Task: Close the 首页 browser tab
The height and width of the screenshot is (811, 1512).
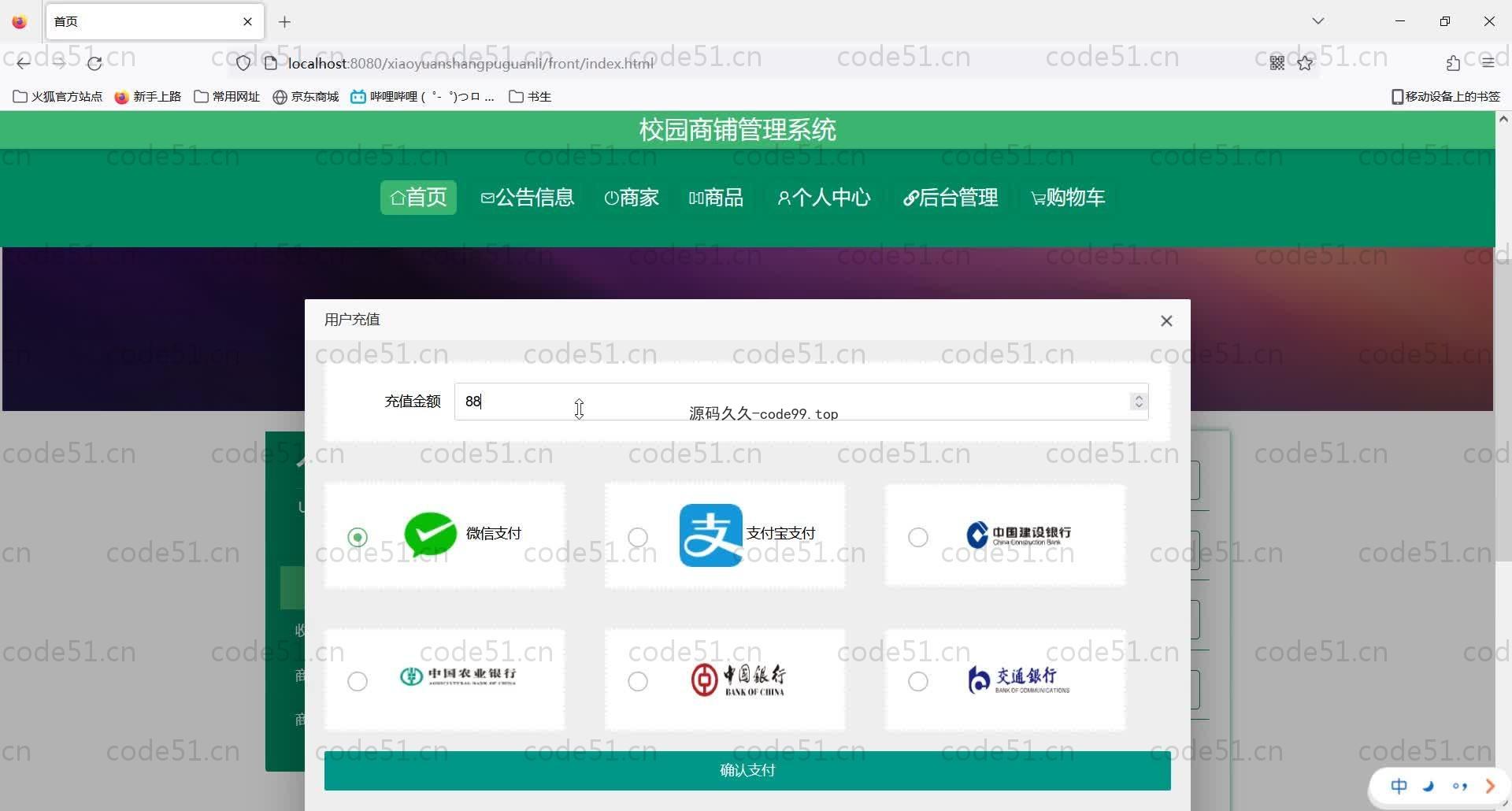Action: point(247,22)
